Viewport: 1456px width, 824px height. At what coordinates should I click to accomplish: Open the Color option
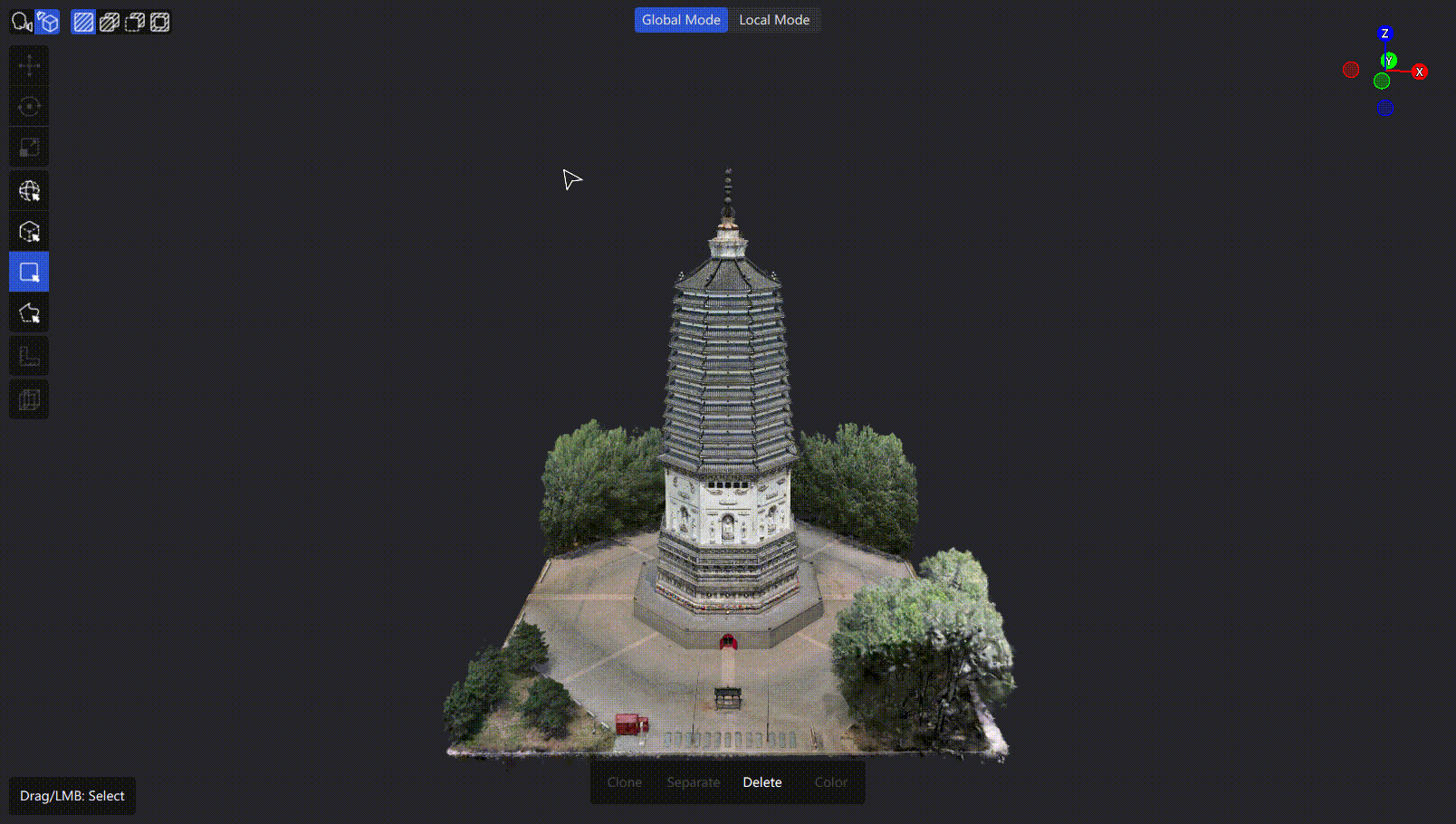point(831,782)
